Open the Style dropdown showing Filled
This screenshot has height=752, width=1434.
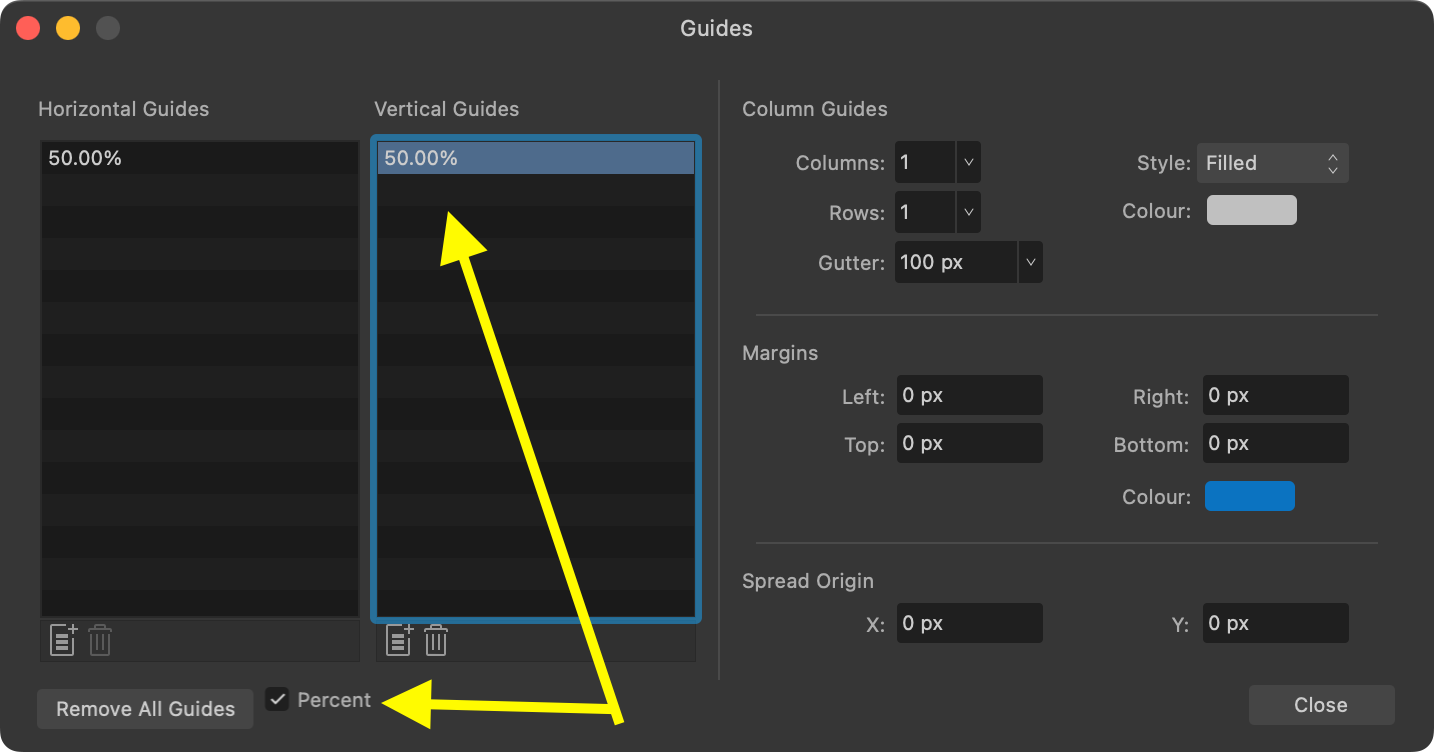click(x=1272, y=162)
